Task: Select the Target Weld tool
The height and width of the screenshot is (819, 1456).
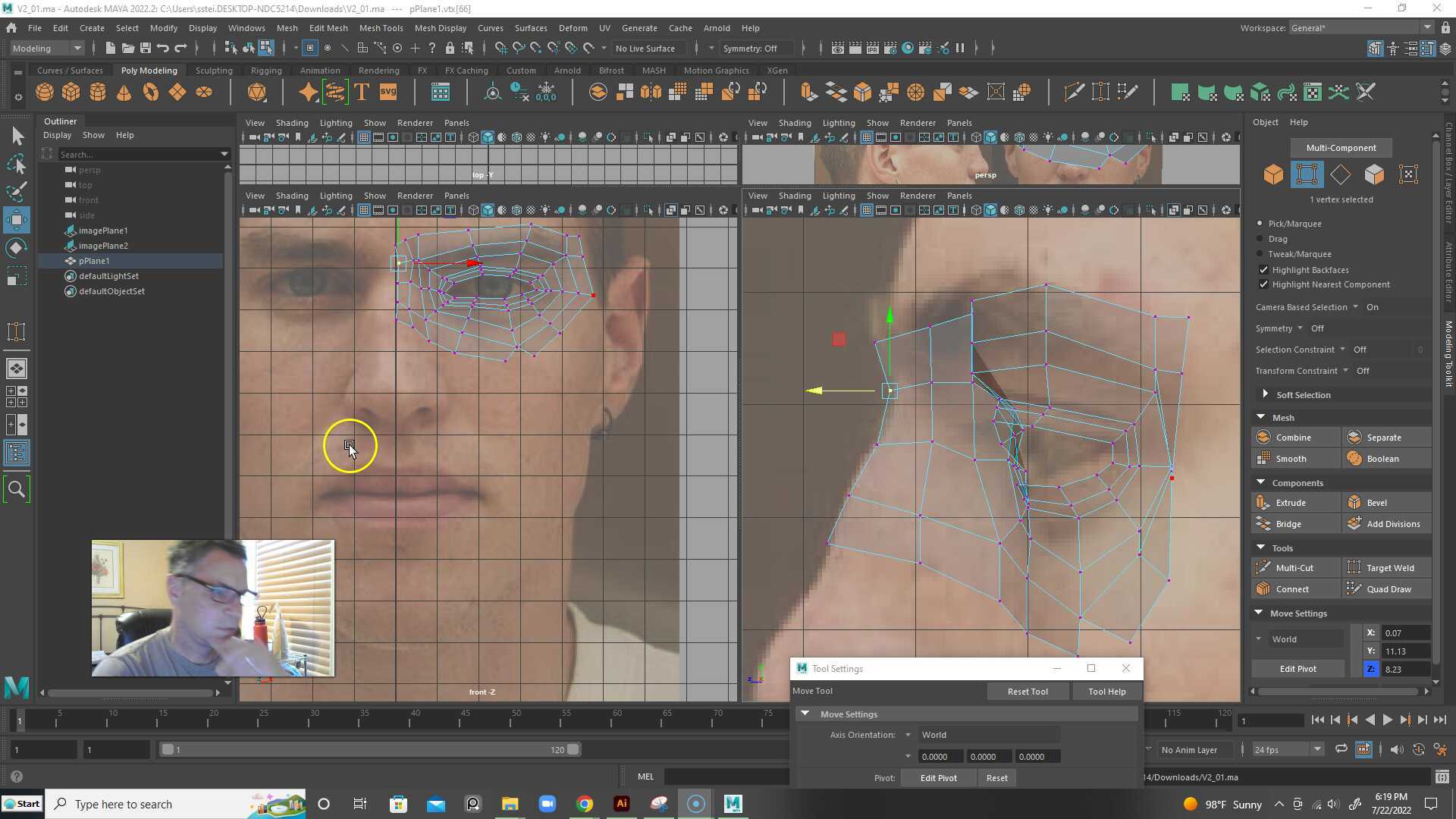Action: 1388,567
